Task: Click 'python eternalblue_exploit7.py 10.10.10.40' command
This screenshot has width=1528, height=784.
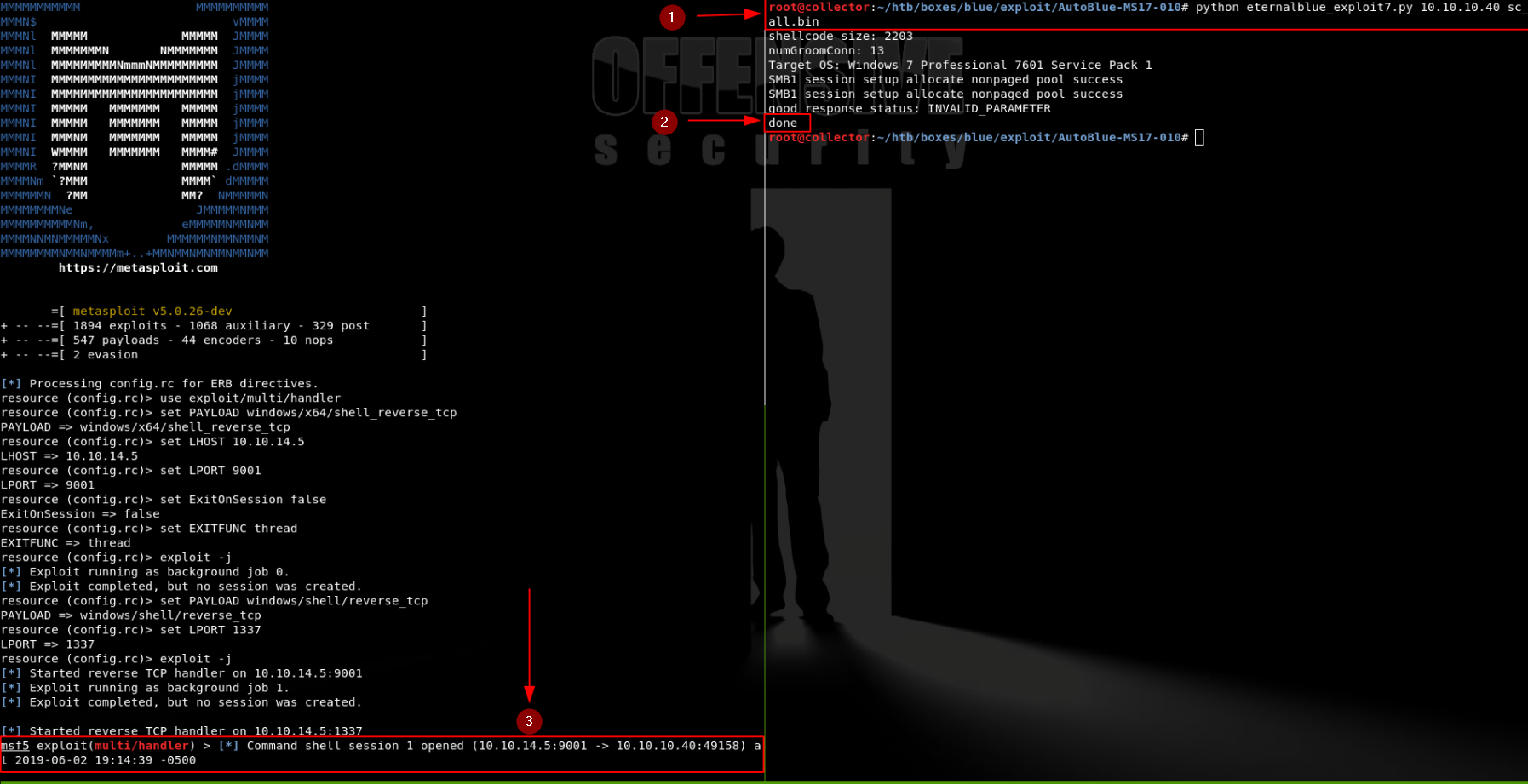Action: pyautogui.click(x=1347, y=7)
